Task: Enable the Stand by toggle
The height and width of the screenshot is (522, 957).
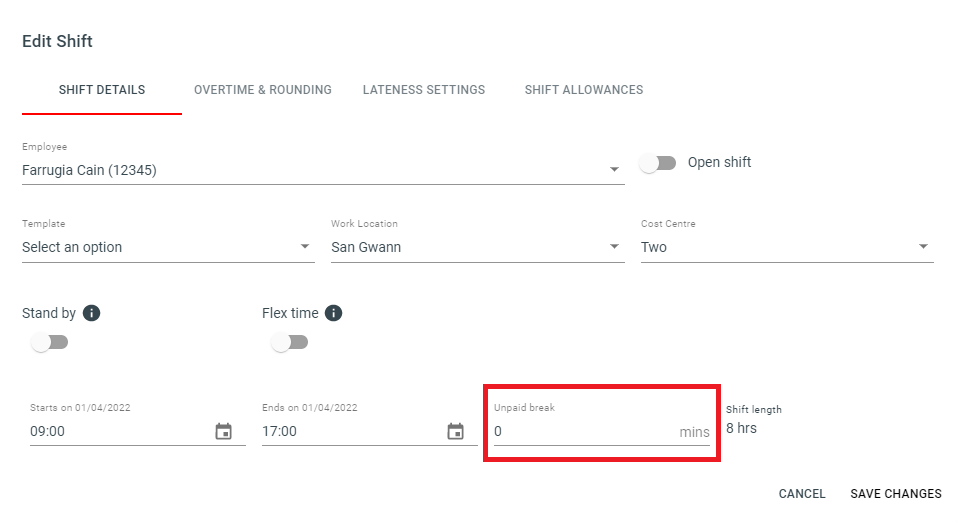Action: click(x=49, y=342)
